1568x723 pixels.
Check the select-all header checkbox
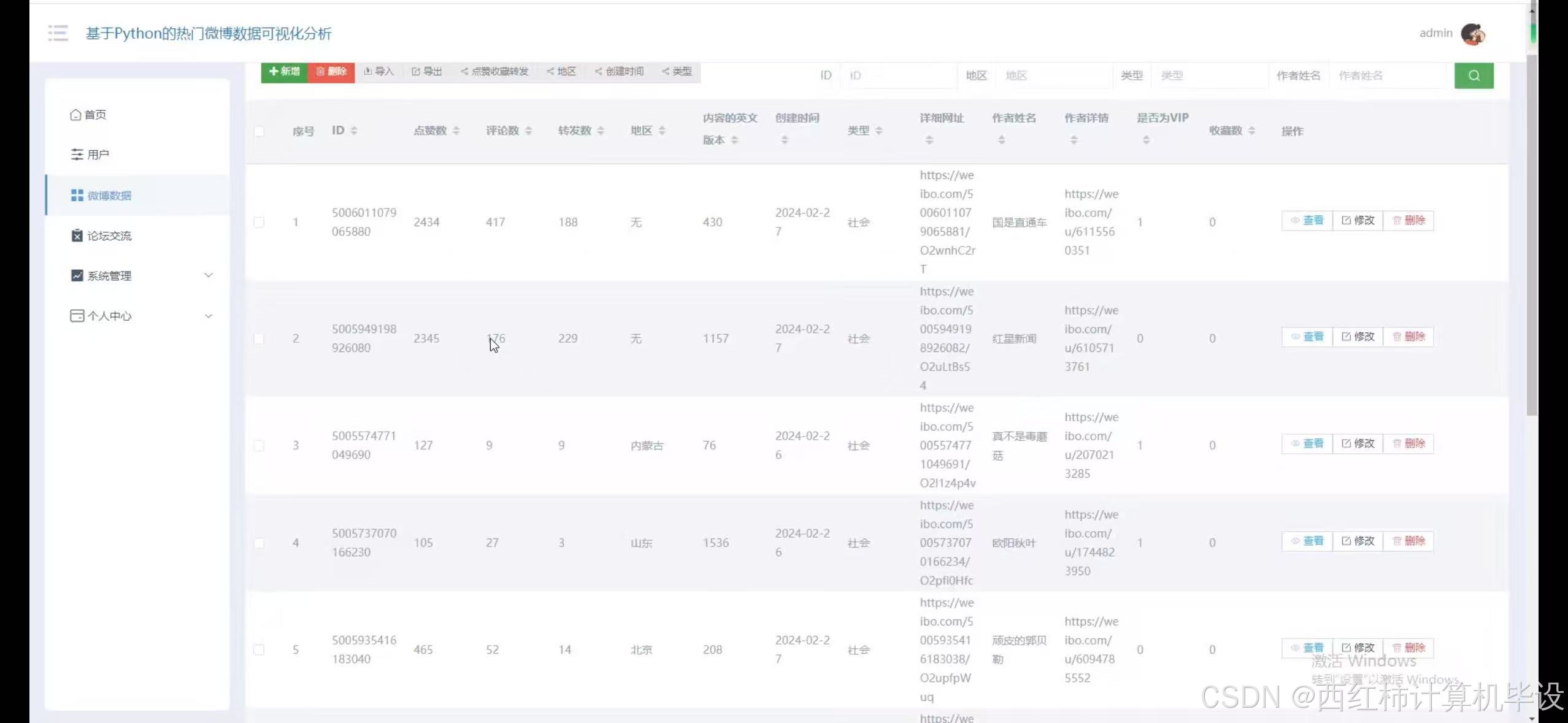point(259,131)
